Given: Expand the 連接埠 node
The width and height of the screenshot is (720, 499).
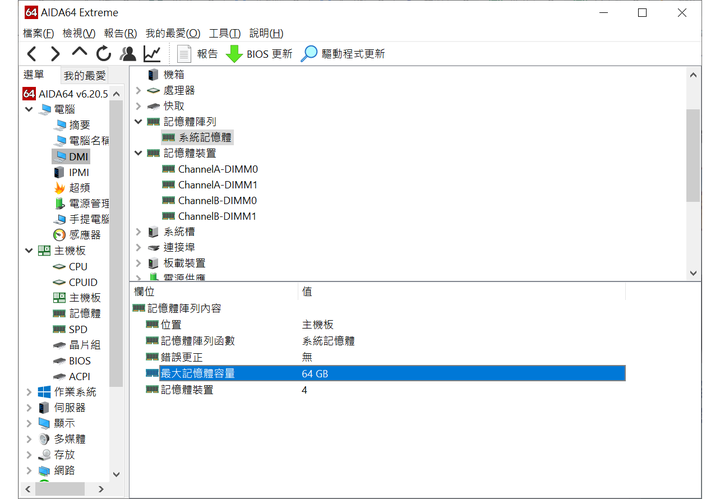Looking at the screenshot, I should [x=138, y=247].
